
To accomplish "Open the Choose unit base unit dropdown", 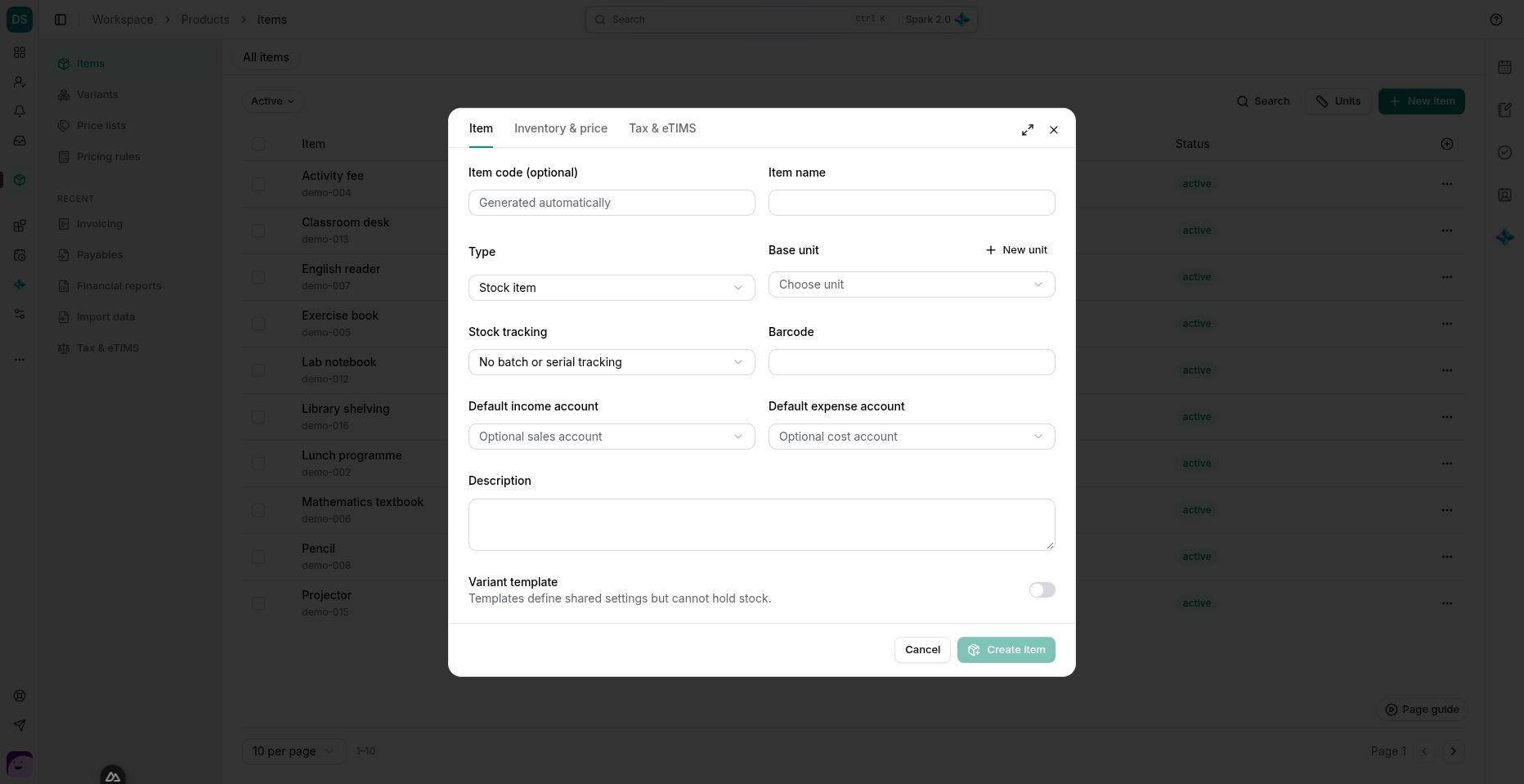I will click(912, 284).
